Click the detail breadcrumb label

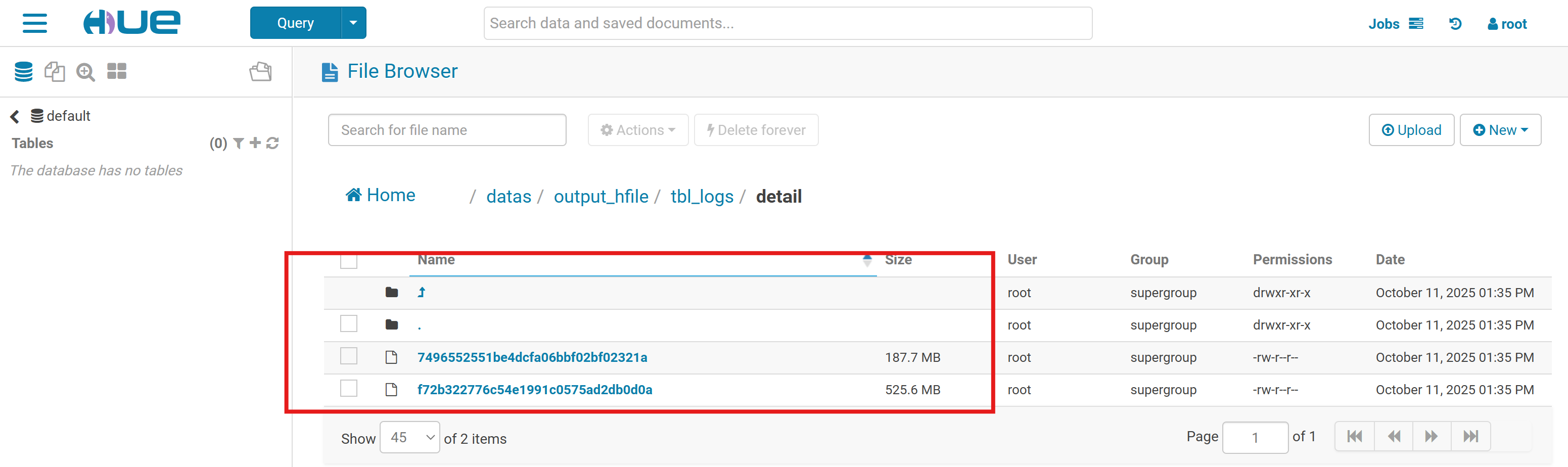tap(778, 196)
